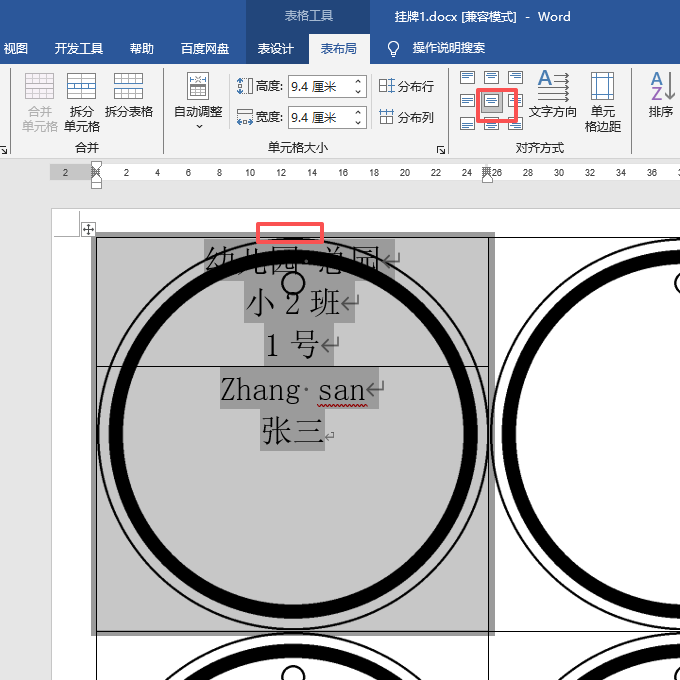This screenshot has width=680, height=680.
Task: Open the Cell Size dialog launcher
Action: 441,150
